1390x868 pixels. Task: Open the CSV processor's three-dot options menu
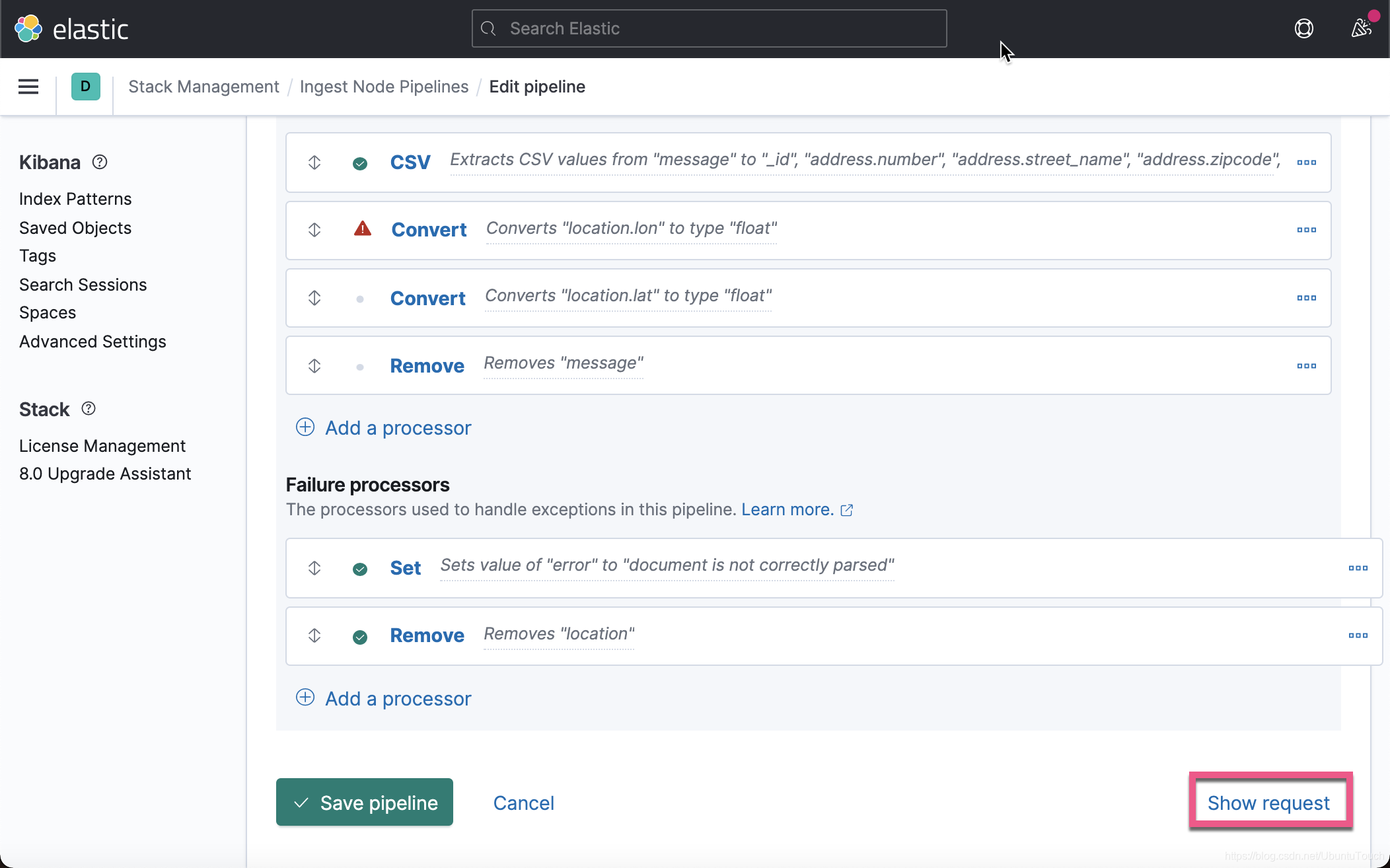[x=1307, y=162]
